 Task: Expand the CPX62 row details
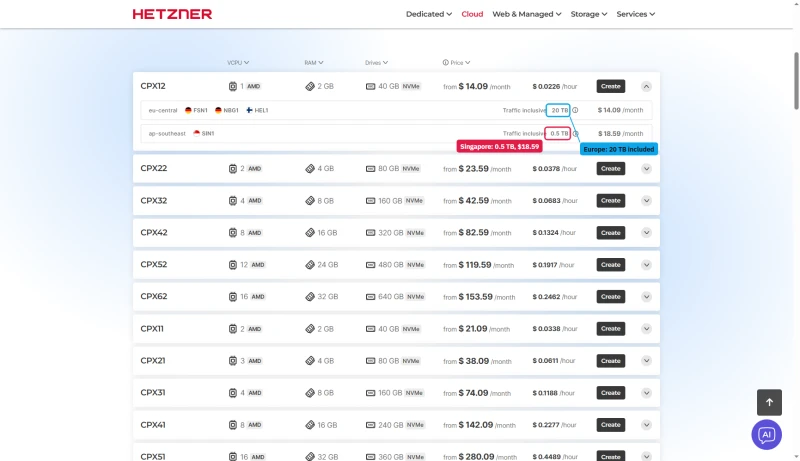click(x=646, y=297)
